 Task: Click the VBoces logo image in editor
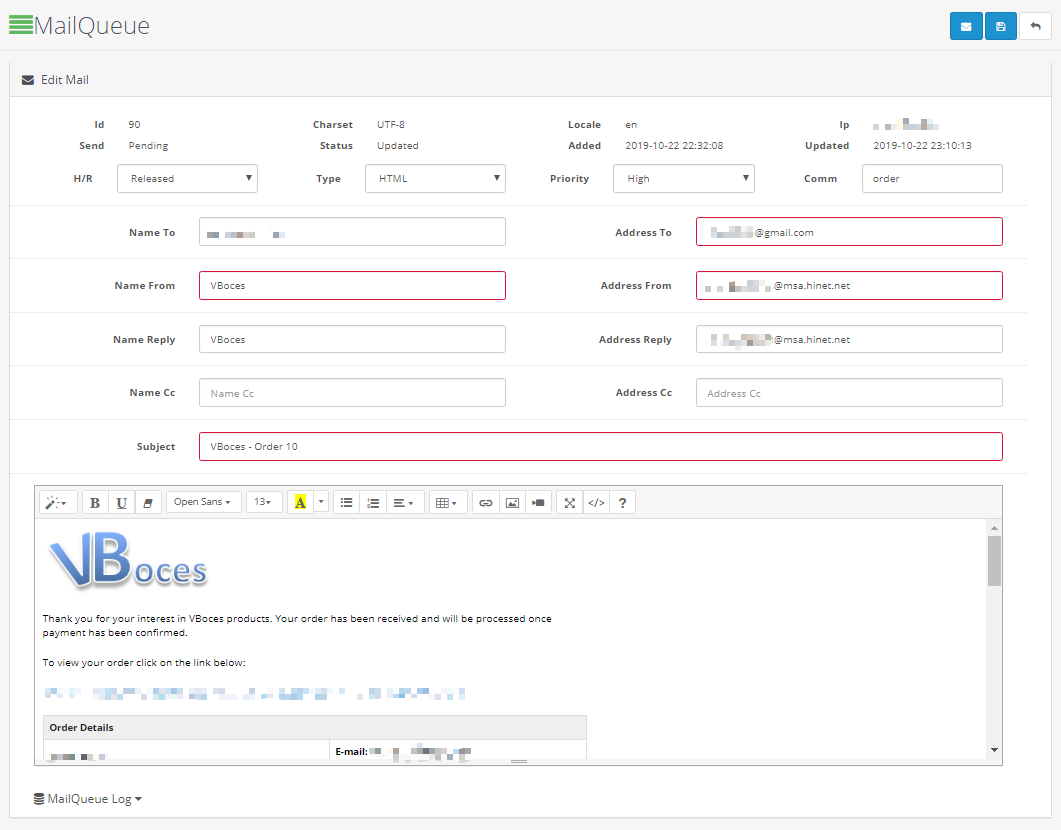127,559
